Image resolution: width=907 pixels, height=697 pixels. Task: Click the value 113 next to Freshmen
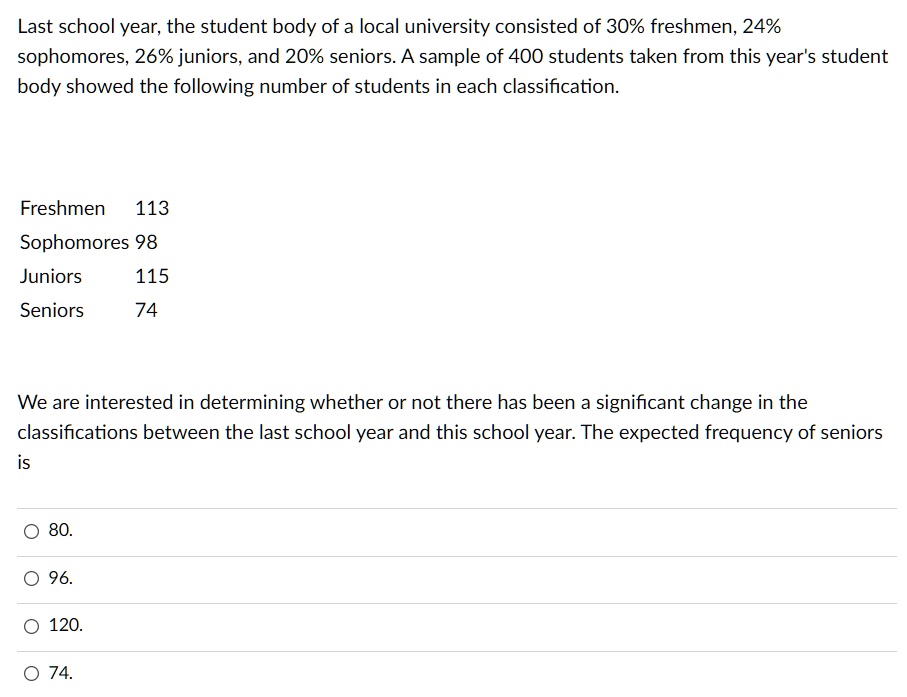point(151,208)
